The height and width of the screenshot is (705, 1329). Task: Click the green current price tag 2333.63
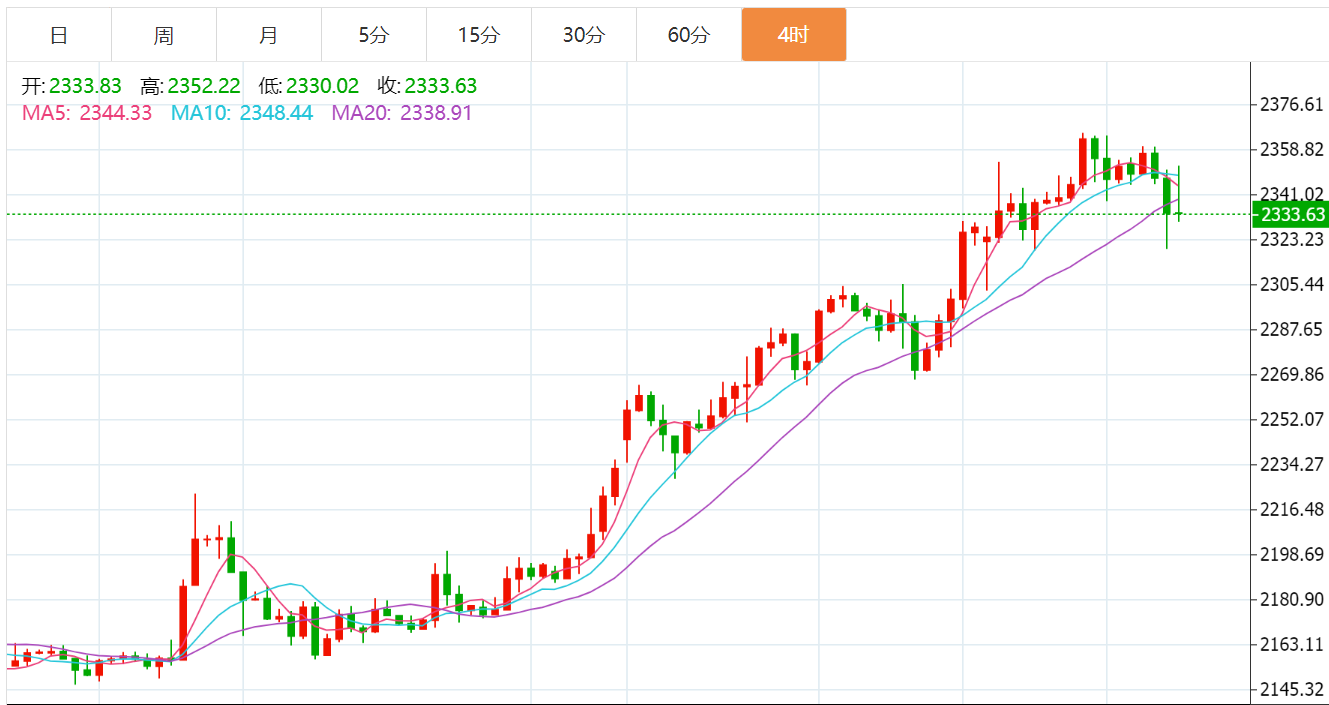pyautogui.click(x=1293, y=215)
